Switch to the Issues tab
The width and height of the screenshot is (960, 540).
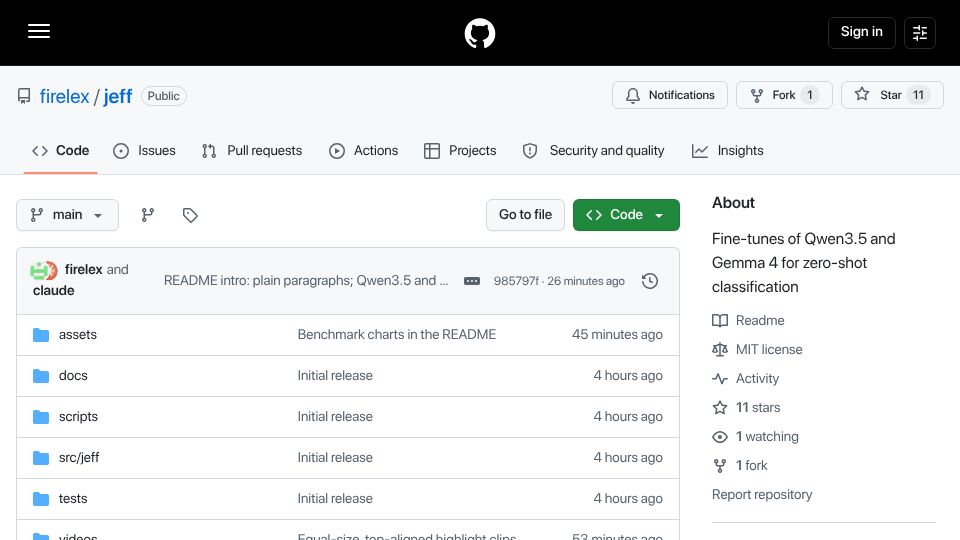(x=144, y=151)
